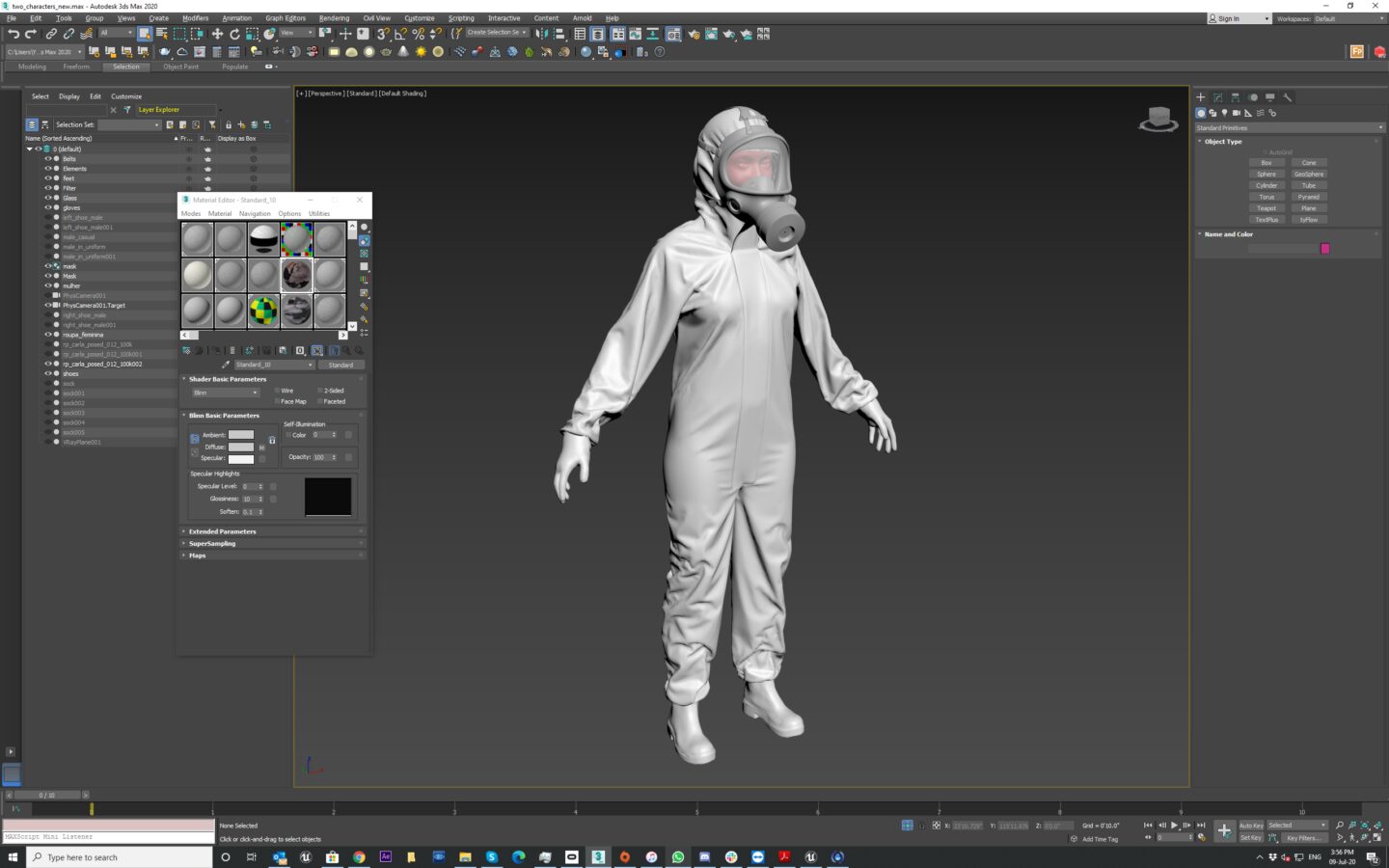Image resolution: width=1389 pixels, height=868 pixels.
Task: Enable the 2-Sided checkbox
Action: tap(320, 391)
